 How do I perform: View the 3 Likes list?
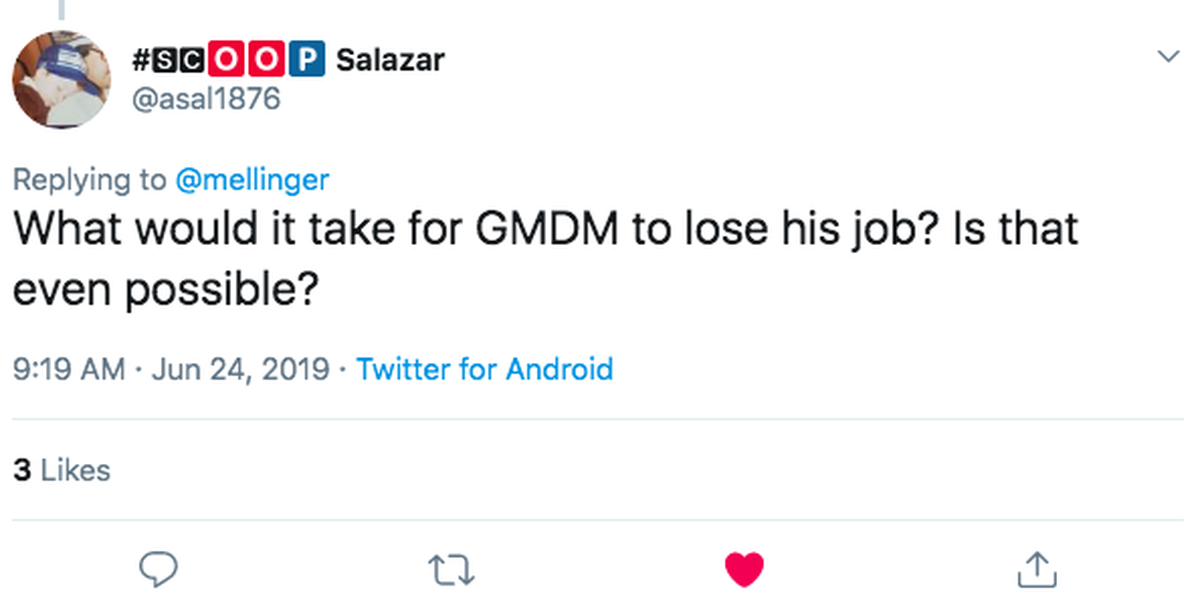point(61,470)
